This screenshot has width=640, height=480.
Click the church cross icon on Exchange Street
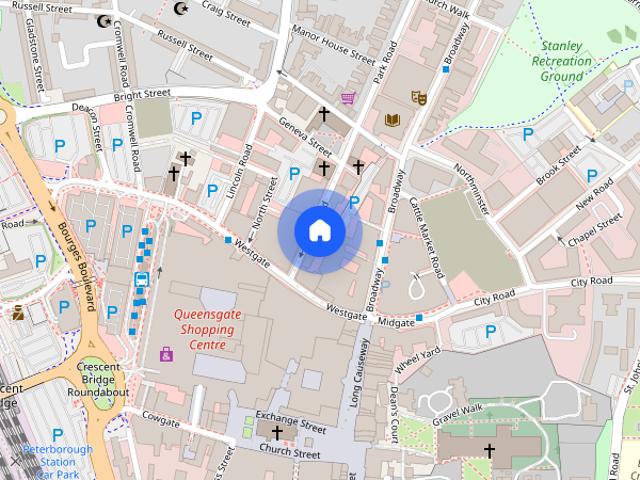tap(276, 432)
